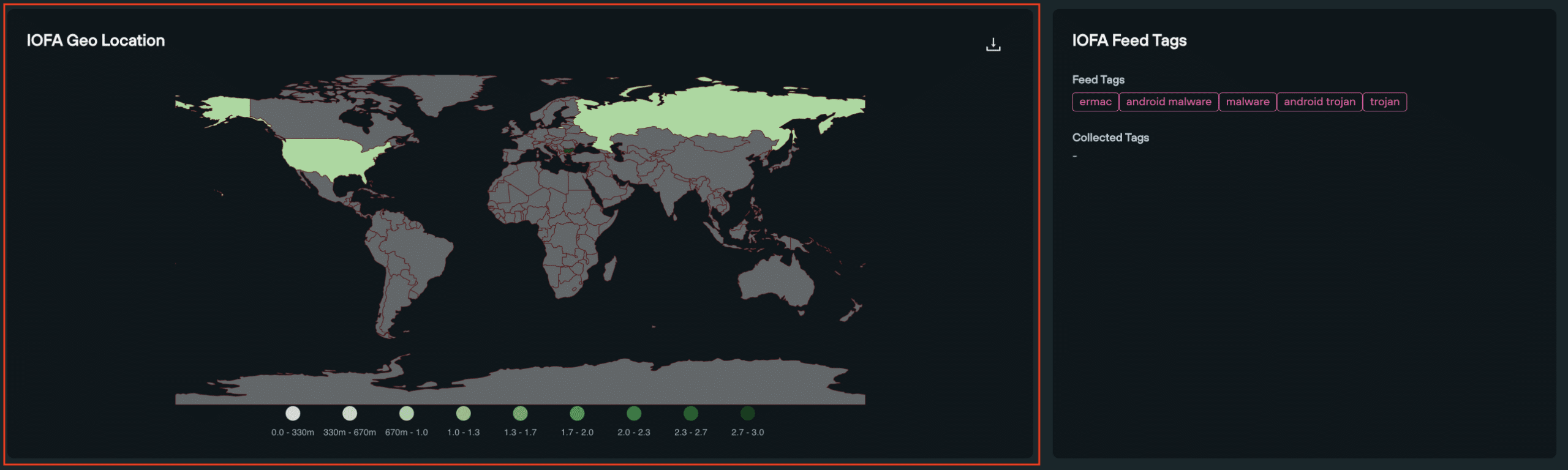Click the IOFA Geo Location title
1568x470 pixels.
click(96, 40)
